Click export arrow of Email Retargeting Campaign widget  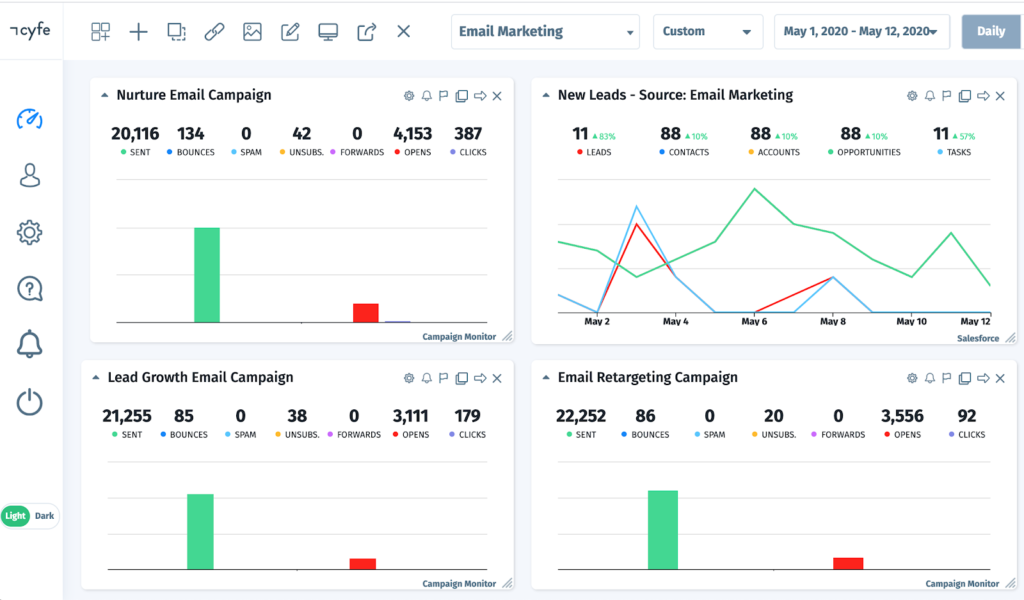pyautogui.click(x=983, y=378)
